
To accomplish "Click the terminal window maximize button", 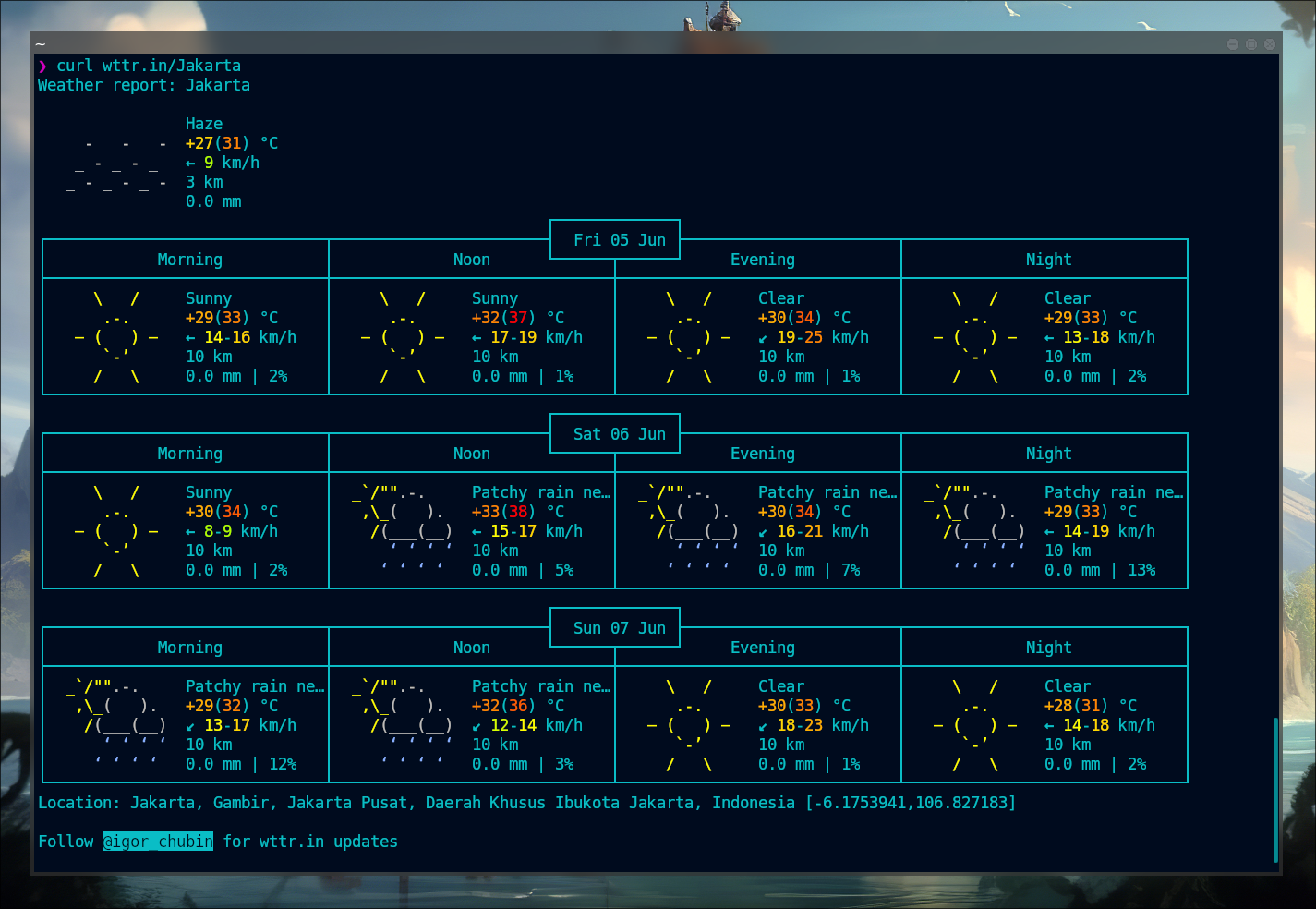I will (x=1251, y=44).
